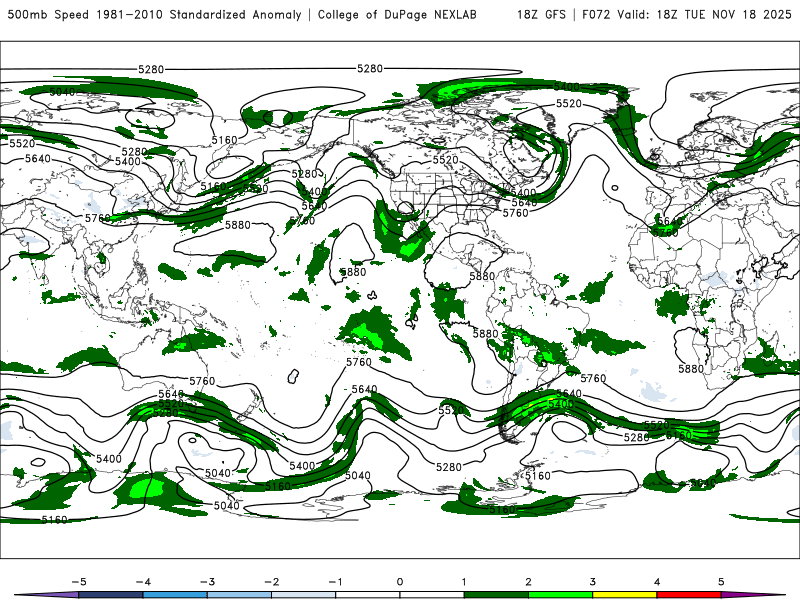Viewport: 800px width, 600px height.
Task: Click the 5880 contour label over southern Africa
Action: [691, 368]
